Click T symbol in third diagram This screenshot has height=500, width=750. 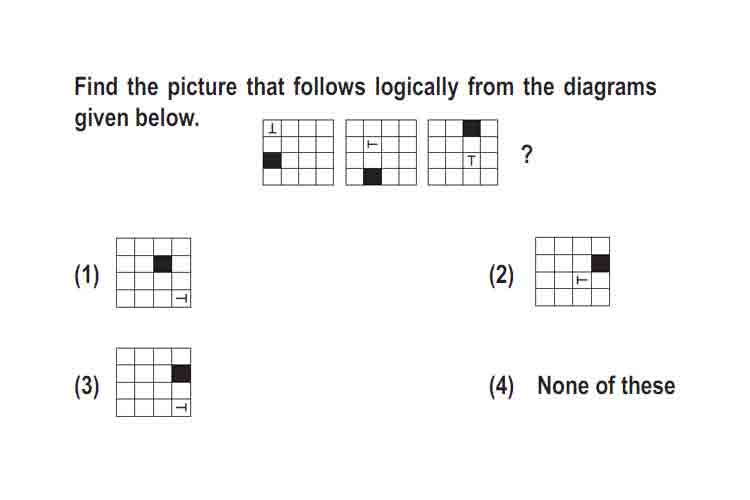(472, 160)
